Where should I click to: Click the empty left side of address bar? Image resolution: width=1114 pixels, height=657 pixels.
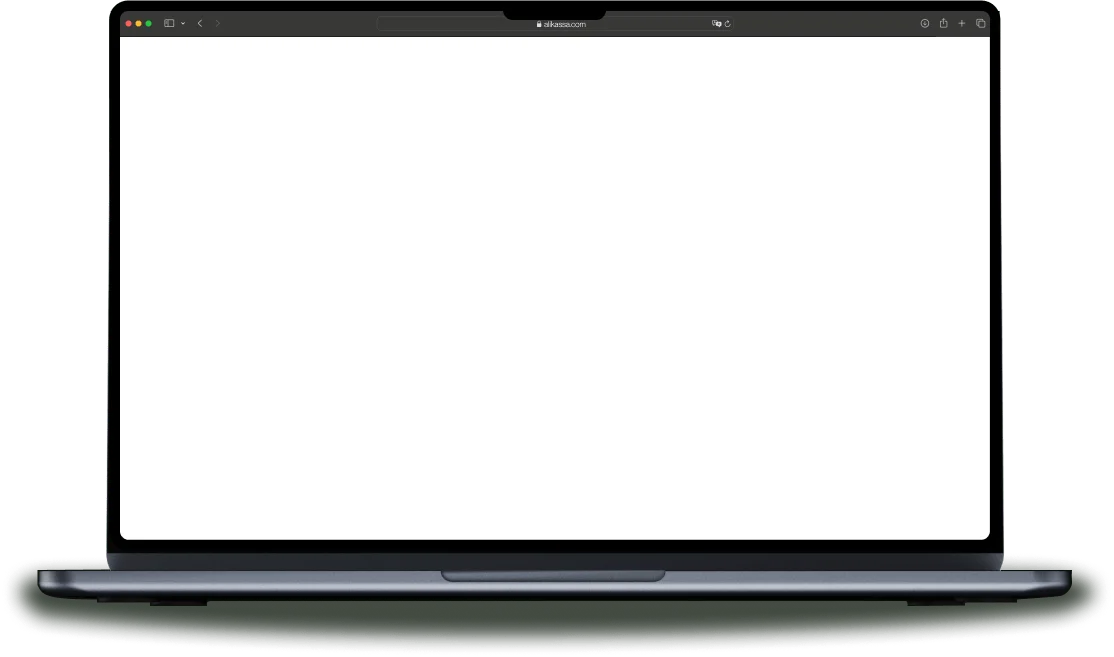click(440, 24)
